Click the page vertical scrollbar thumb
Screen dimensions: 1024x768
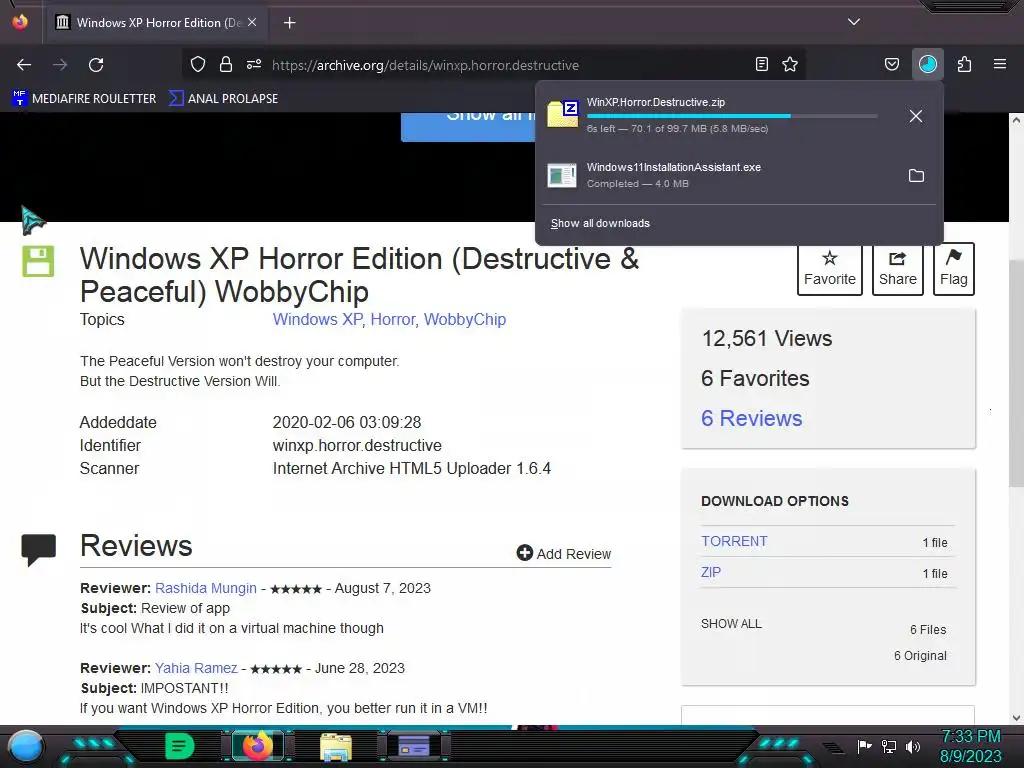[x=1016, y=372]
